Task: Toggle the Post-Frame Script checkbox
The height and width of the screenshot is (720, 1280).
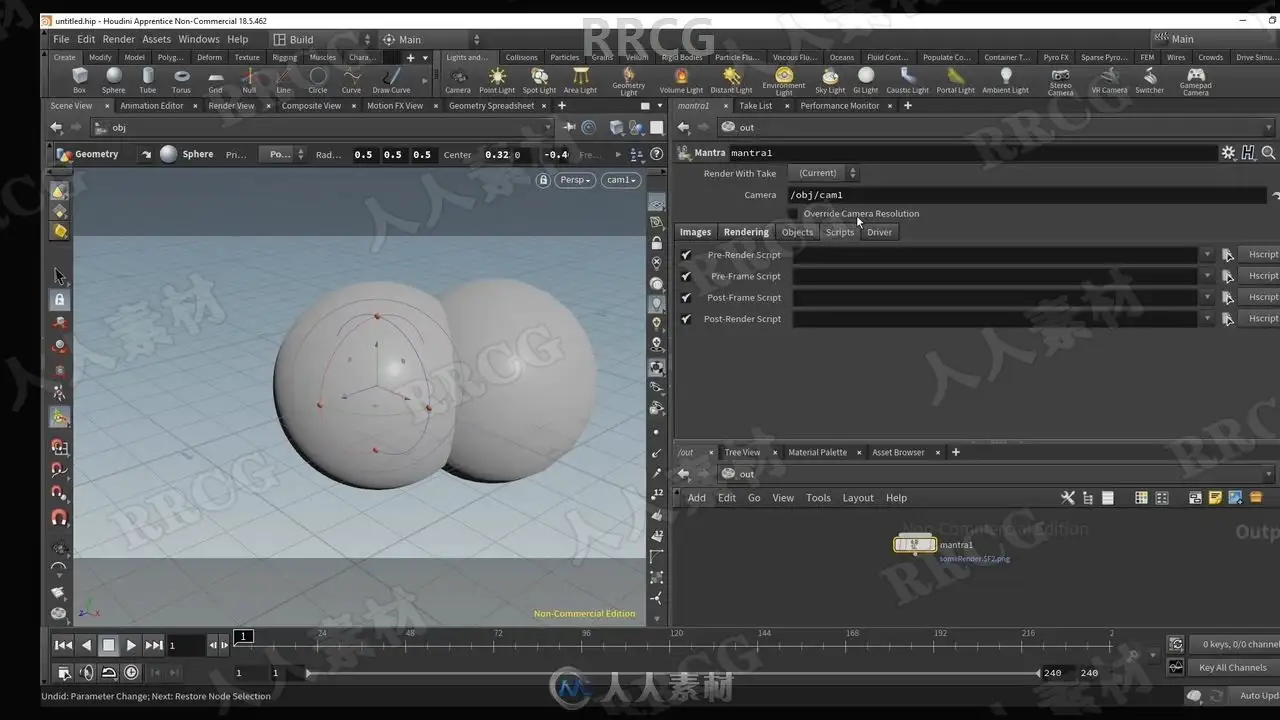Action: pos(686,298)
